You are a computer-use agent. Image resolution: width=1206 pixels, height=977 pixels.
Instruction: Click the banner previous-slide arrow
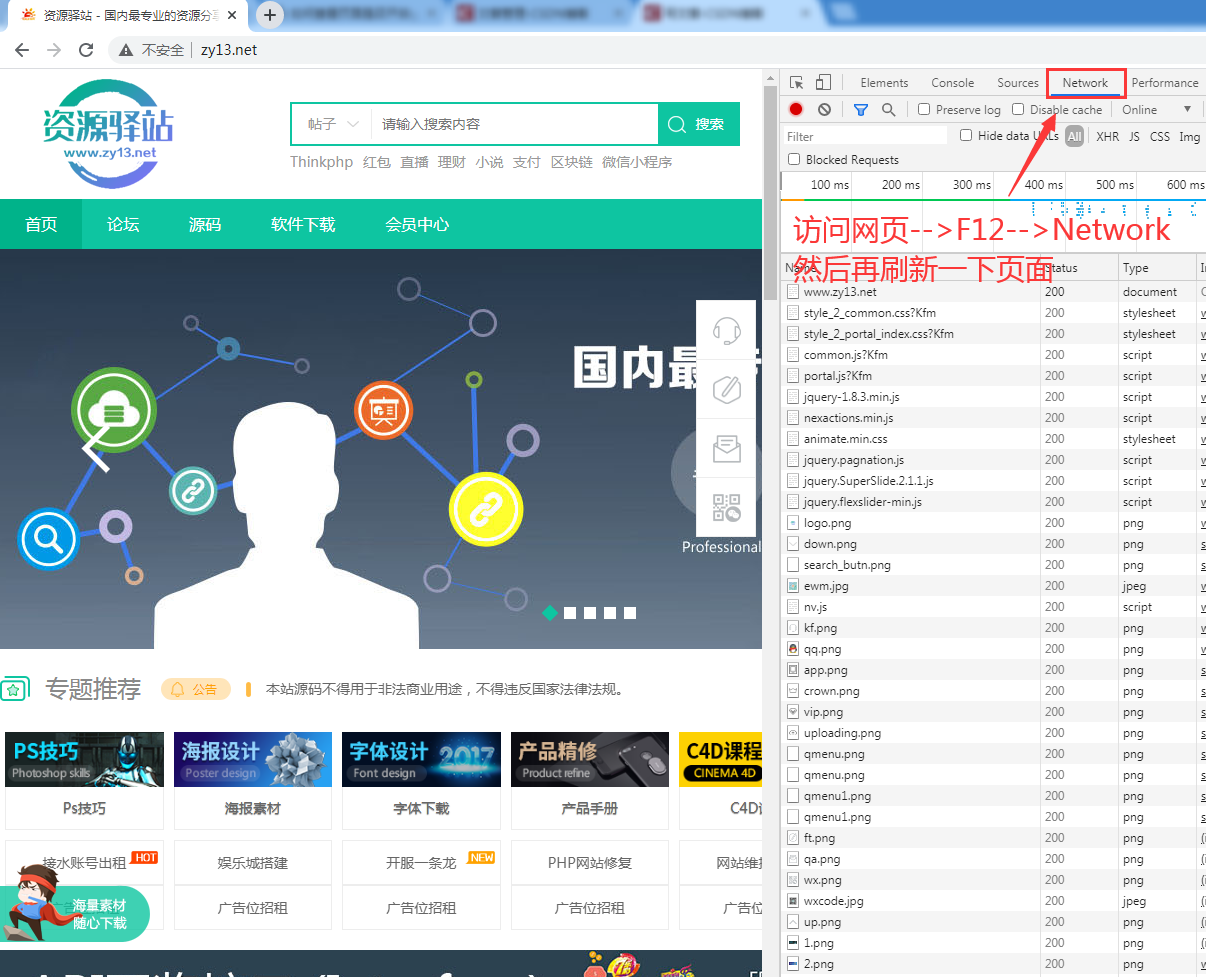(95, 449)
